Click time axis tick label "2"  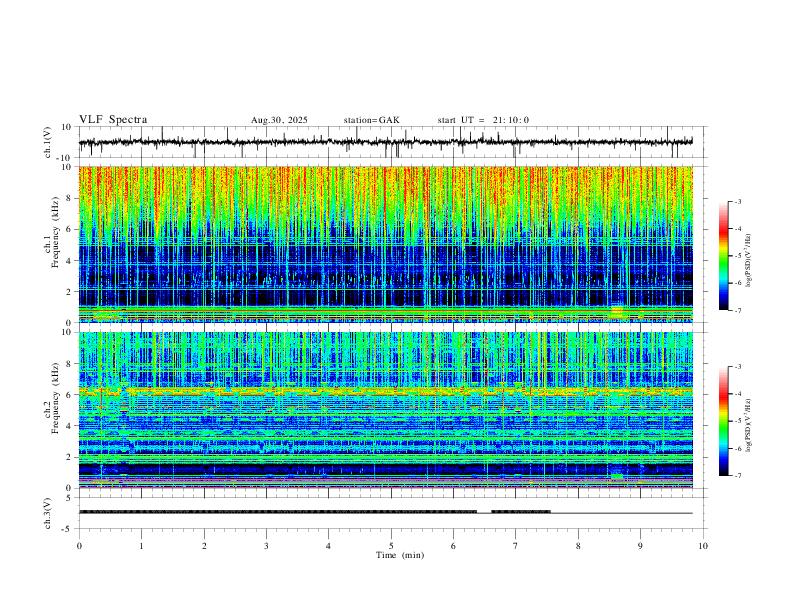coord(204,546)
